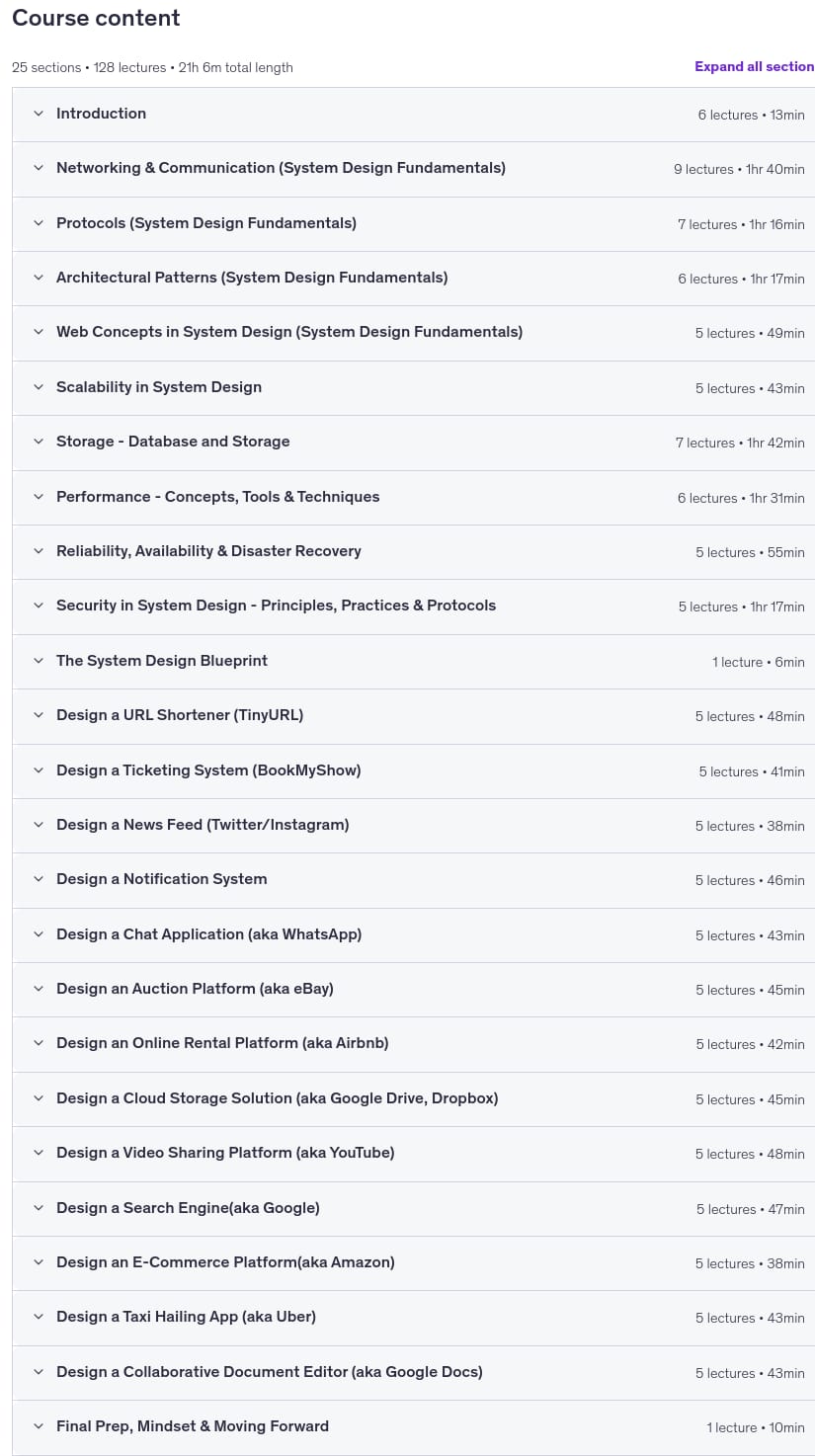Open the Security in System Design section title

click(x=276, y=606)
